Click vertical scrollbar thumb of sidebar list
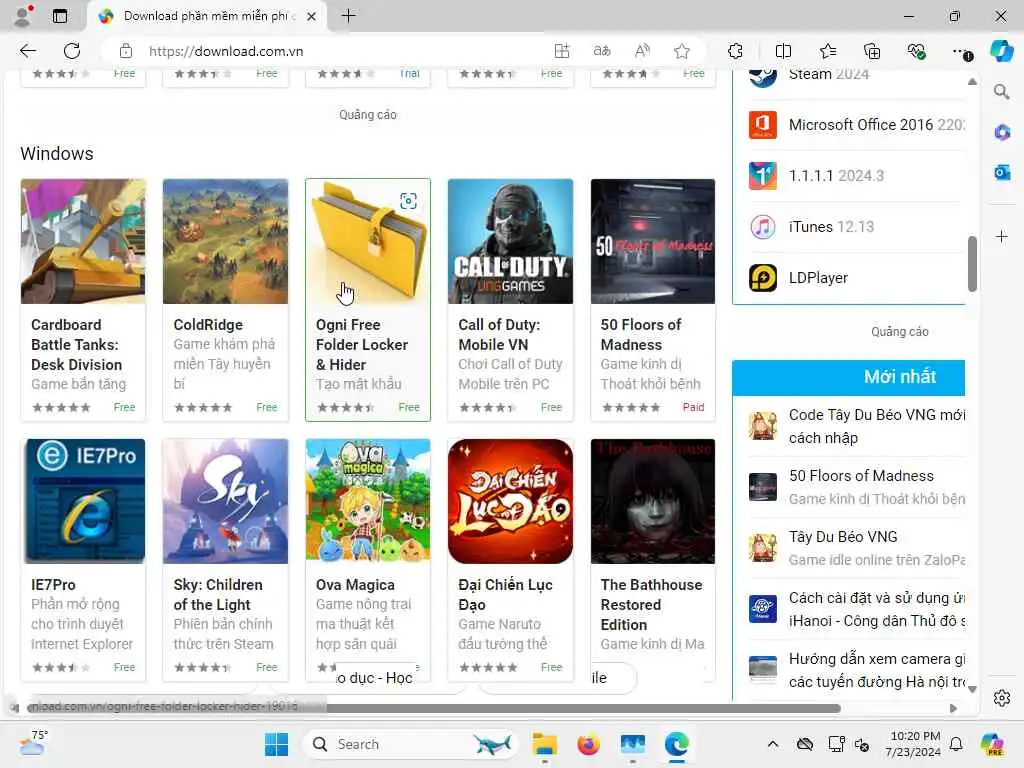 click(972, 264)
